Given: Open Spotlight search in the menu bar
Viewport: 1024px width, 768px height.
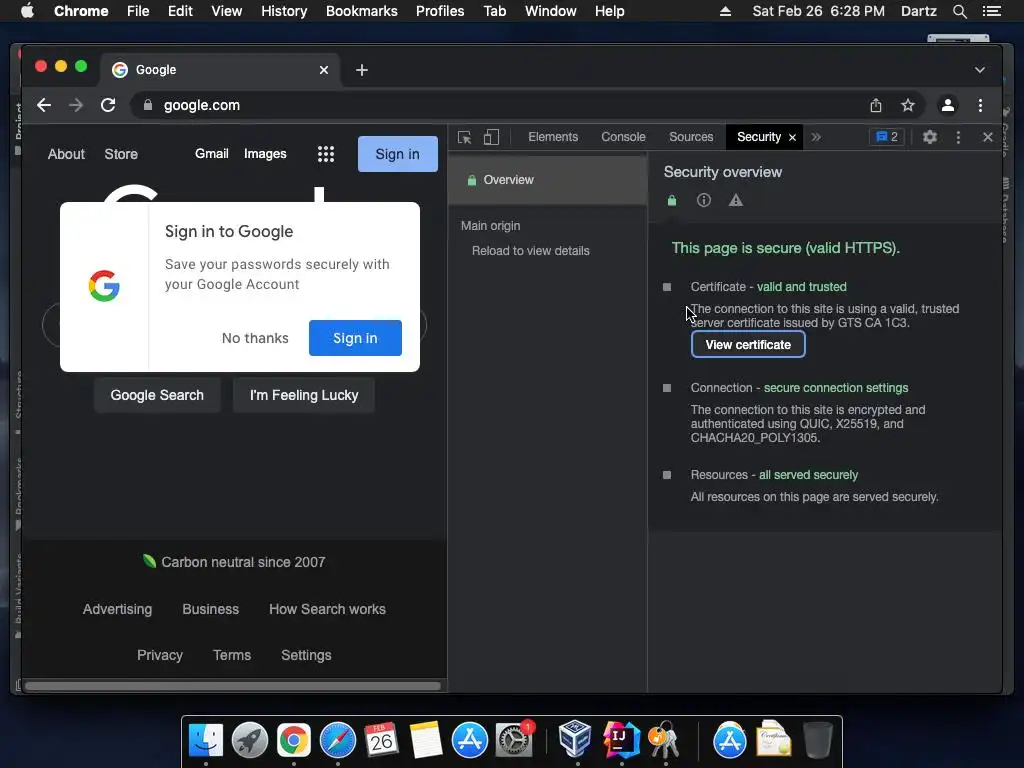Looking at the screenshot, I should pyautogui.click(x=959, y=11).
